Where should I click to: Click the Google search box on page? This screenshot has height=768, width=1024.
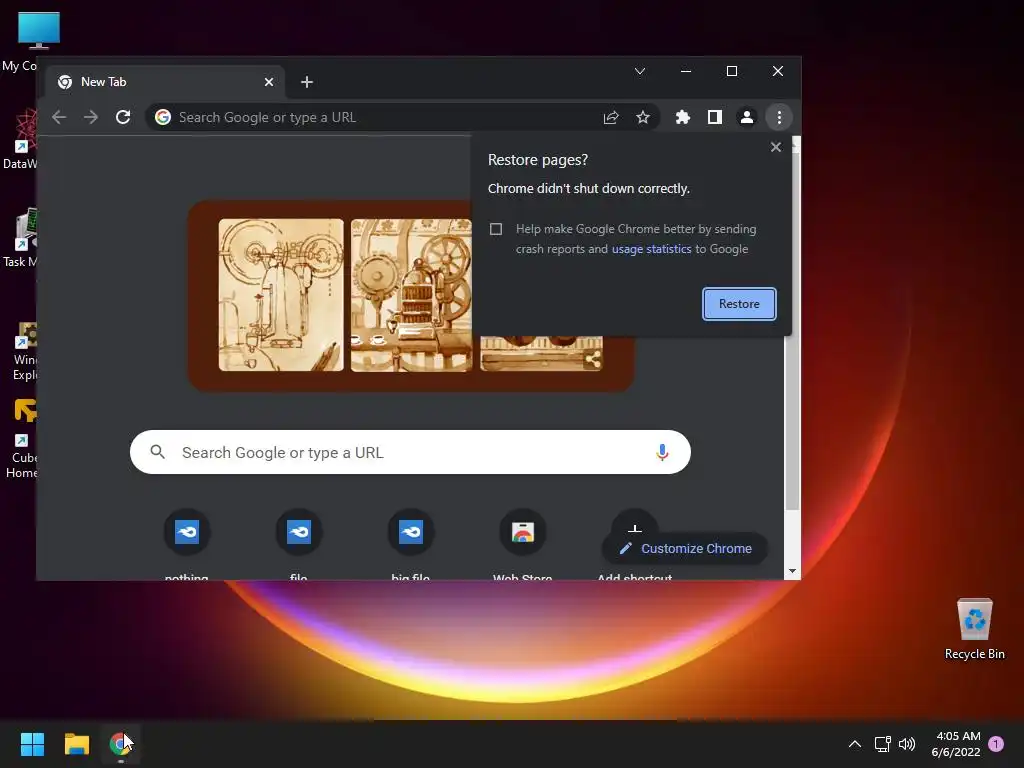410,452
